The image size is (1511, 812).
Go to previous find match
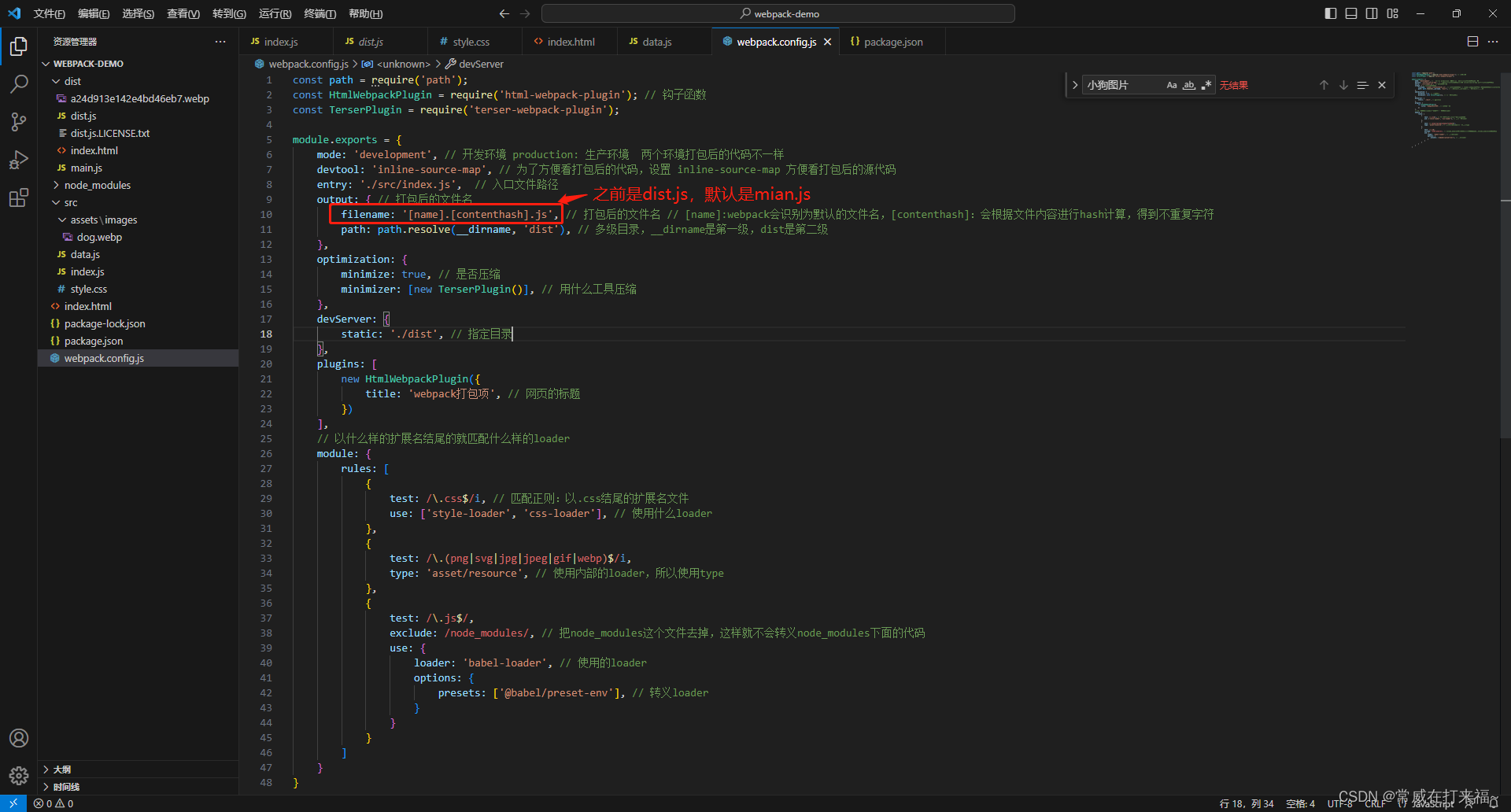coord(1324,85)
